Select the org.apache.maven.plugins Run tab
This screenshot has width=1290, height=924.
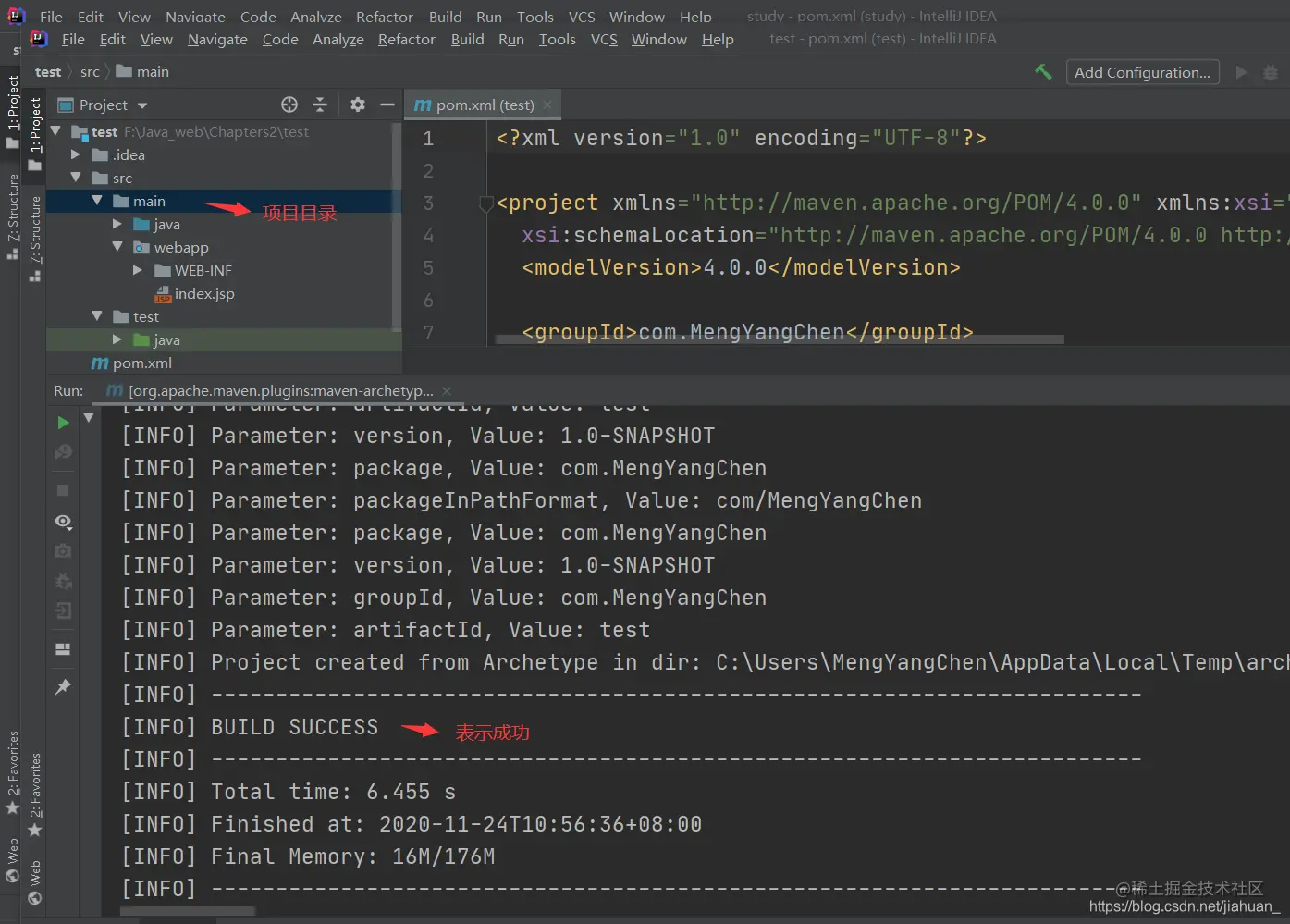tap(280, 390)
